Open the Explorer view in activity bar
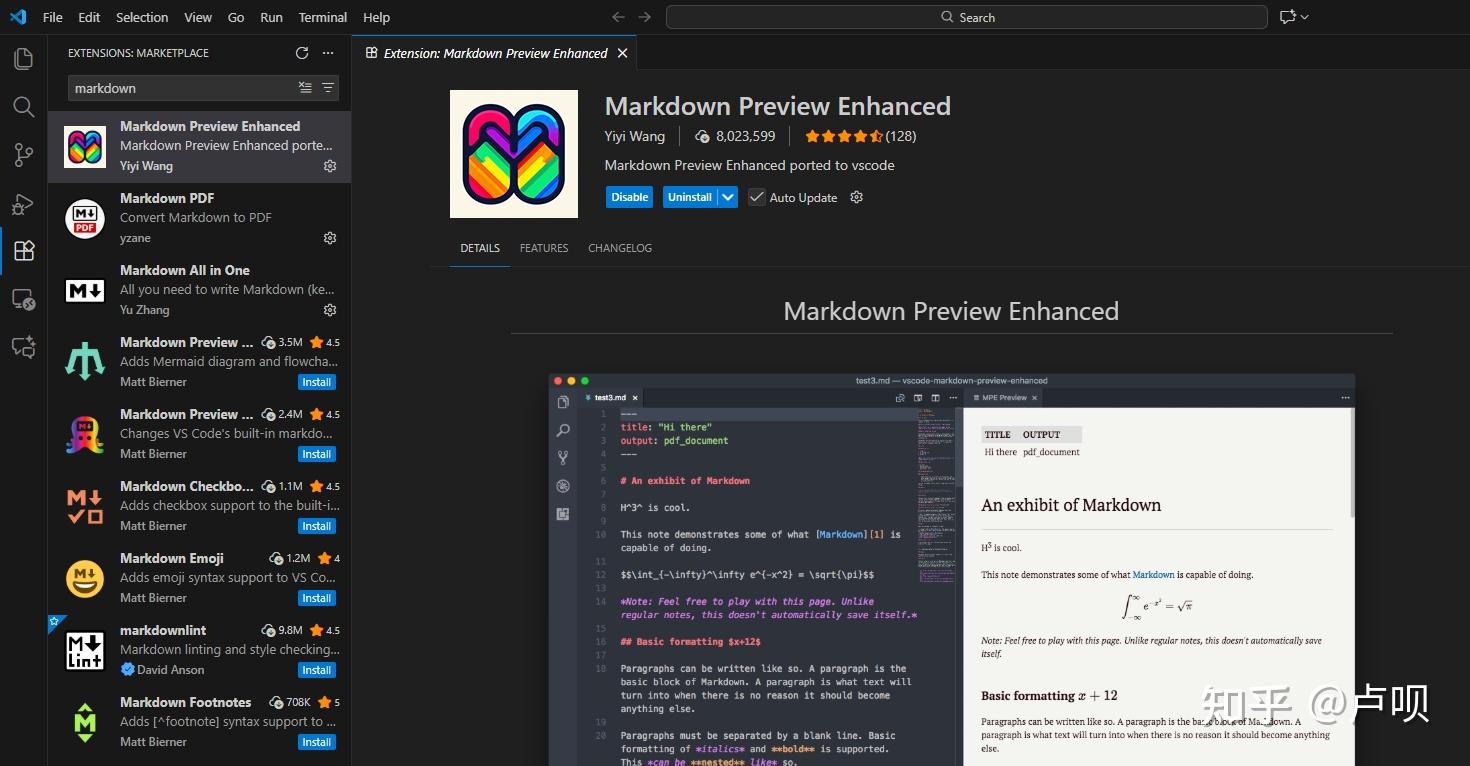Image resolution: width=1470 pixels, height=766 pixels. (x=23, y=58)
